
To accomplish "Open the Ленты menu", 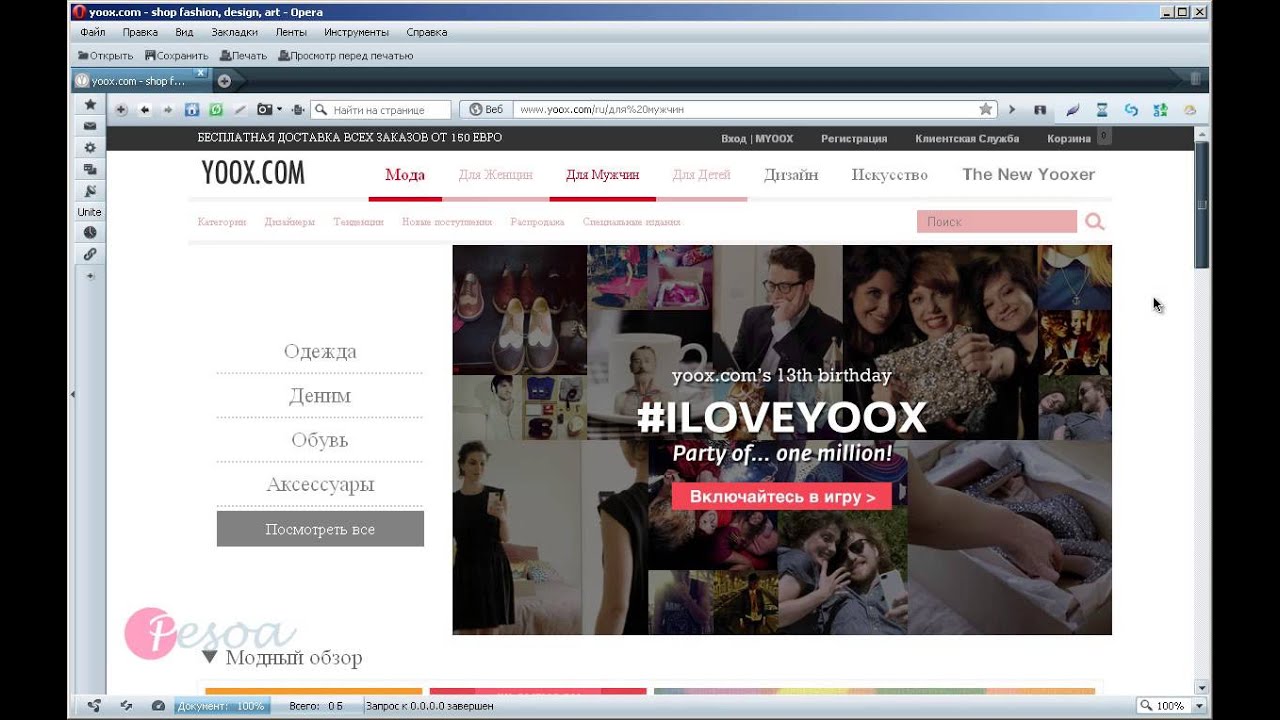I will (291, 32).
